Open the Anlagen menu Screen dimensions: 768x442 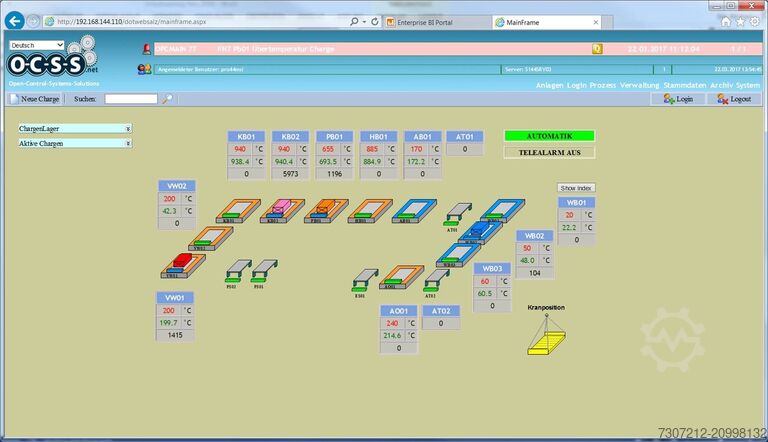(x=550, y=85)
